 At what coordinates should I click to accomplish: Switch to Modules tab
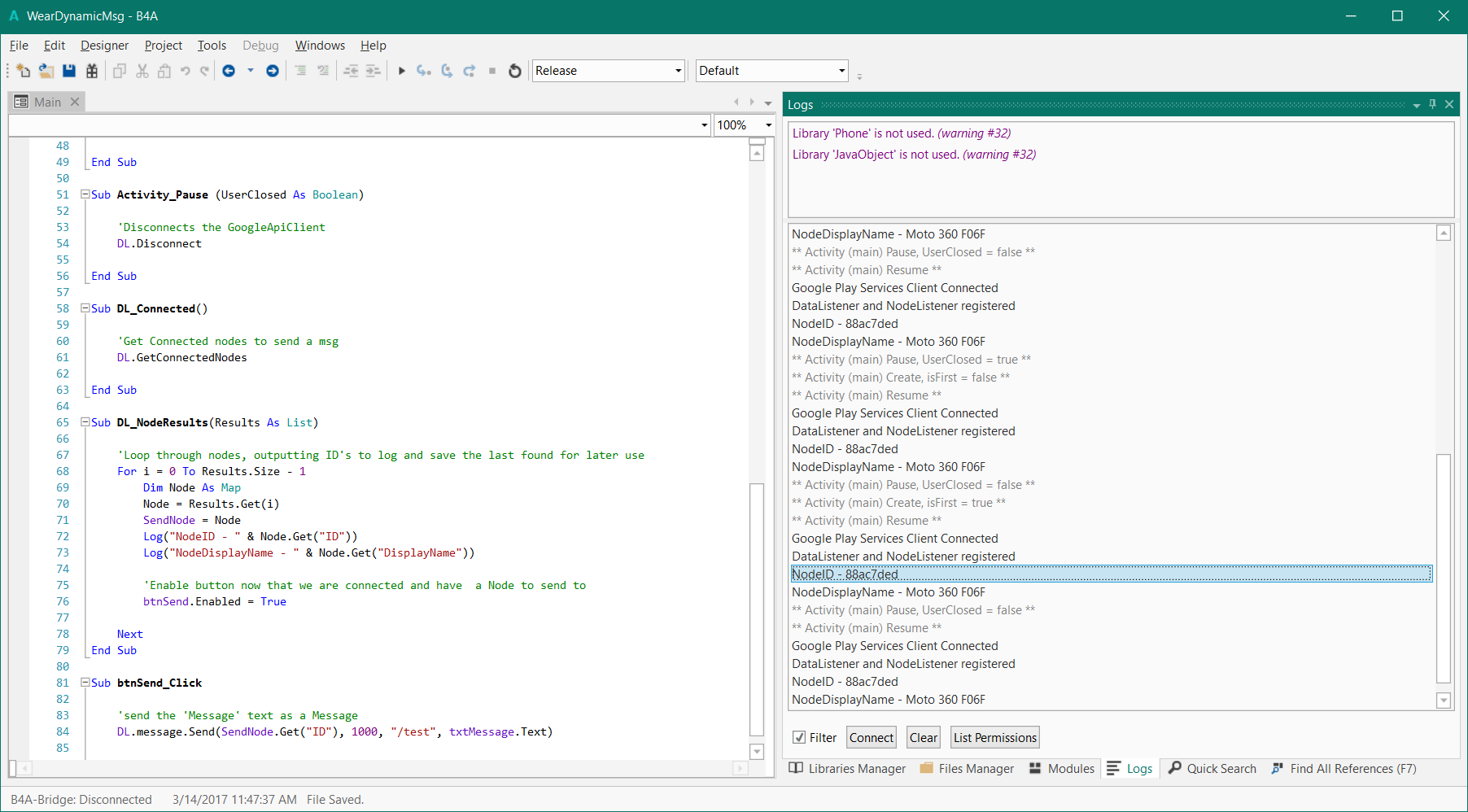tap(1062, 769)
